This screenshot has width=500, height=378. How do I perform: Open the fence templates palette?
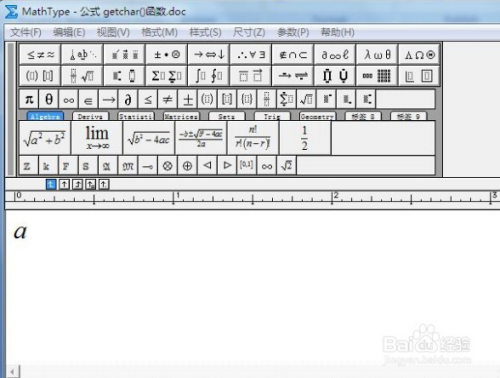tap(40, 76)
